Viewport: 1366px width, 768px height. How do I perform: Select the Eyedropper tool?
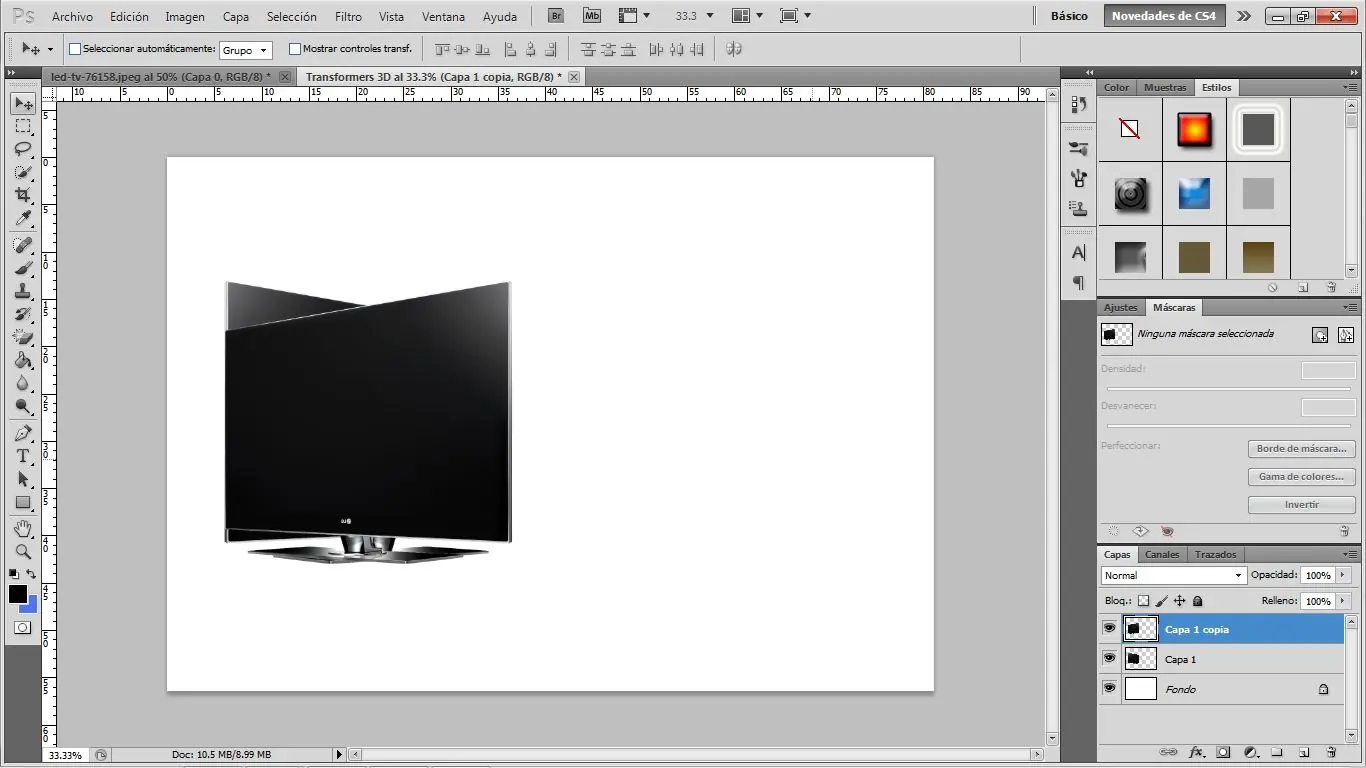coord(23,219)
